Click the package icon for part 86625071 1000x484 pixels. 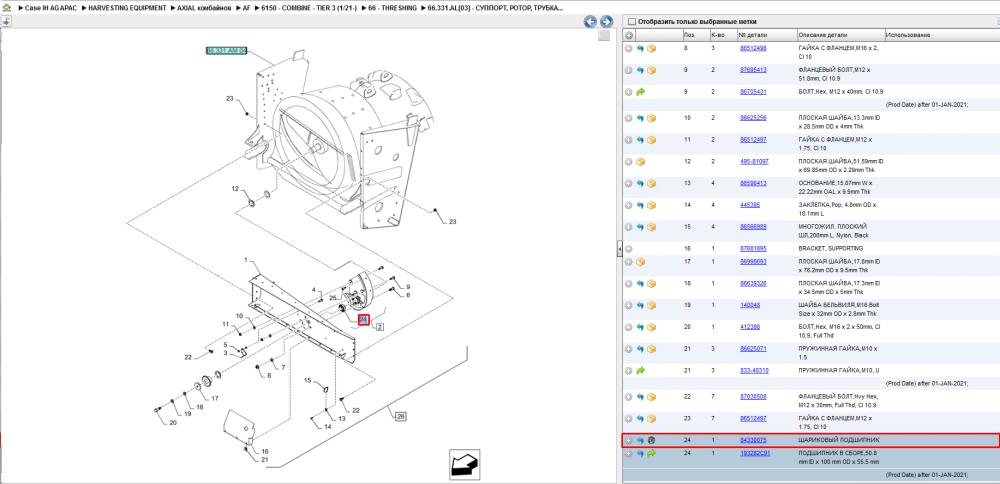click(651, 349)
